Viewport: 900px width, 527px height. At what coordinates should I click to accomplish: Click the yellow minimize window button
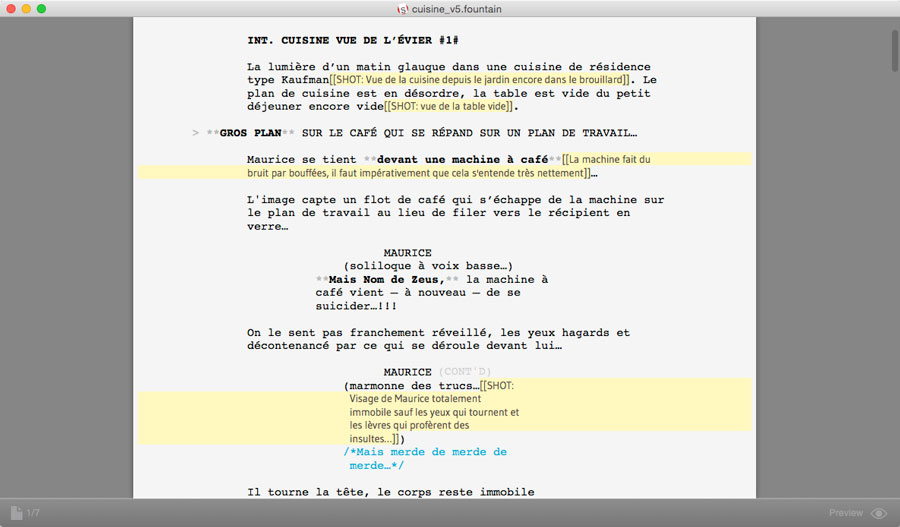(26, 9)
